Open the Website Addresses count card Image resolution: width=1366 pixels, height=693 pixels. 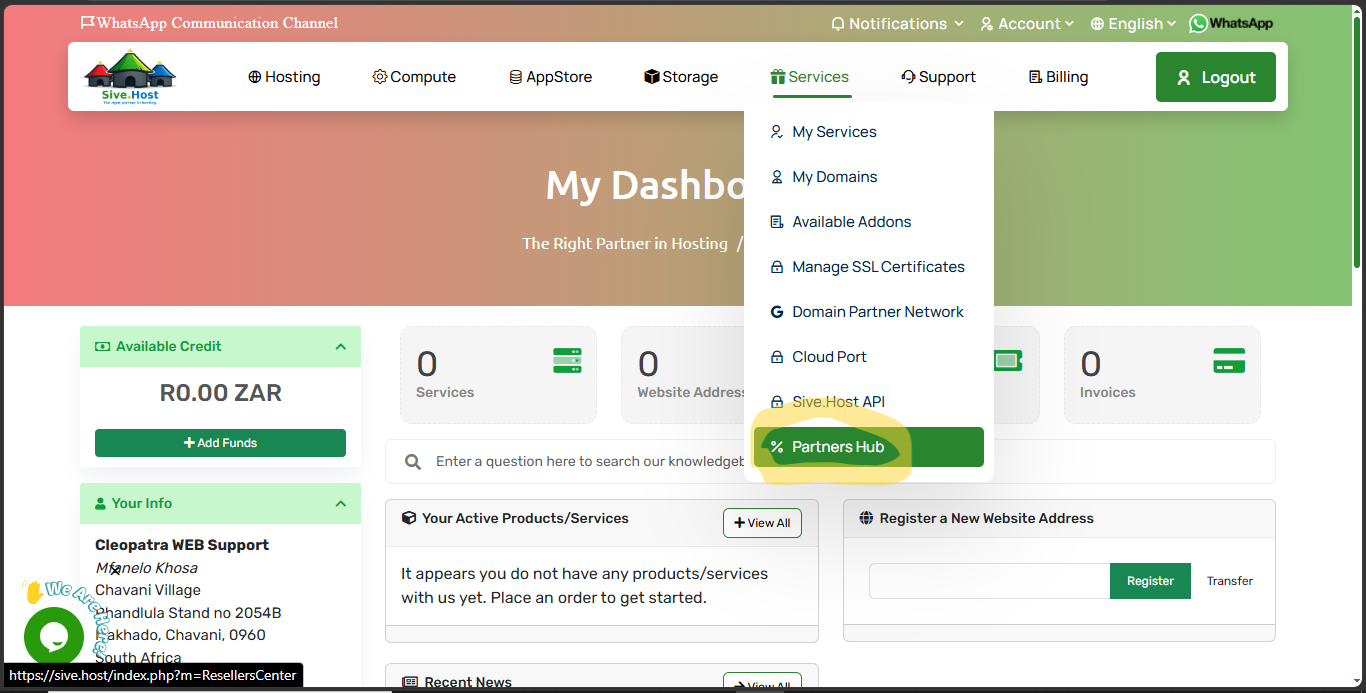[x=683, y=375]
